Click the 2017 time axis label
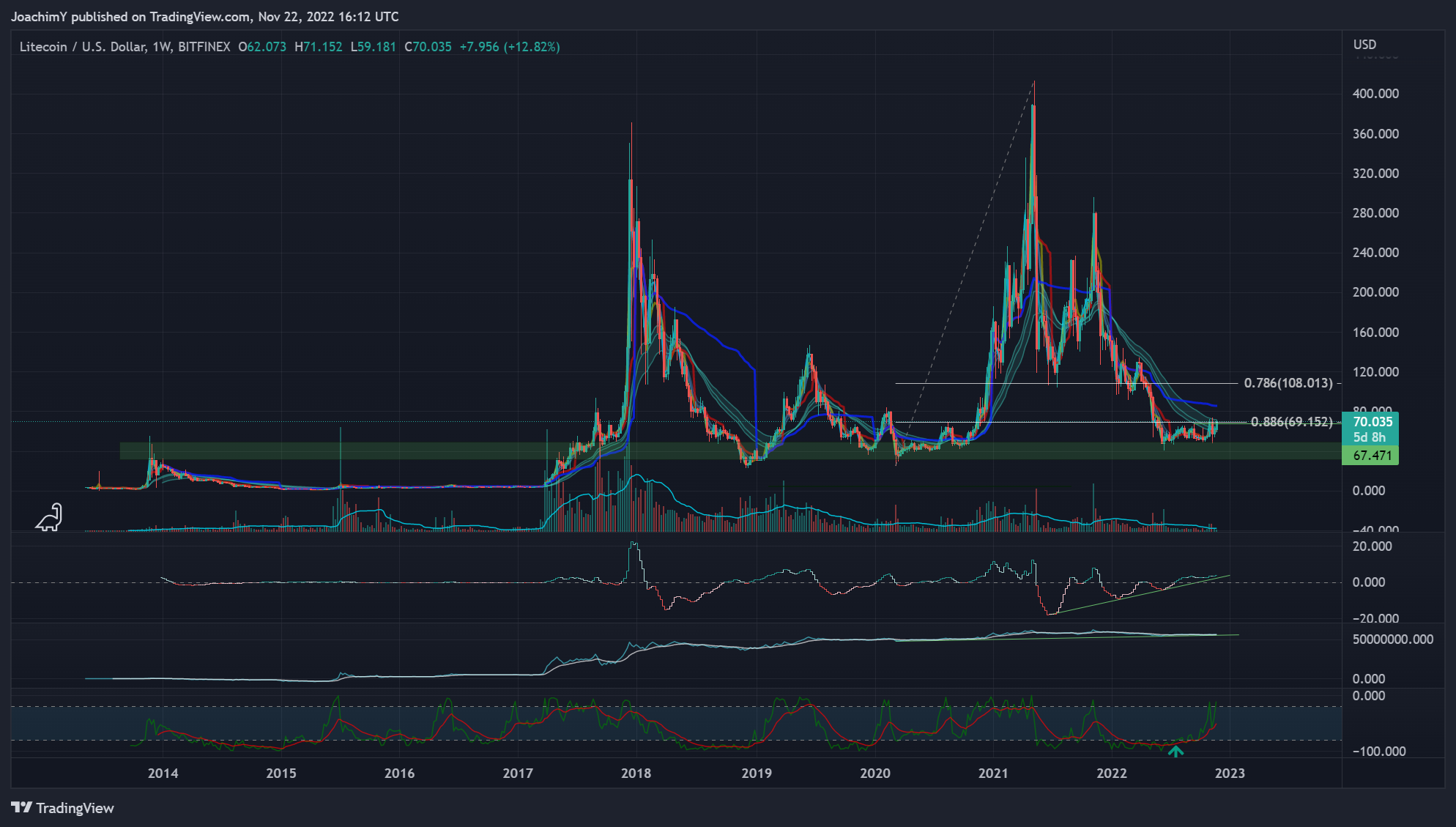The width and height of the screenshot is (1456, 827). (518, 774)
